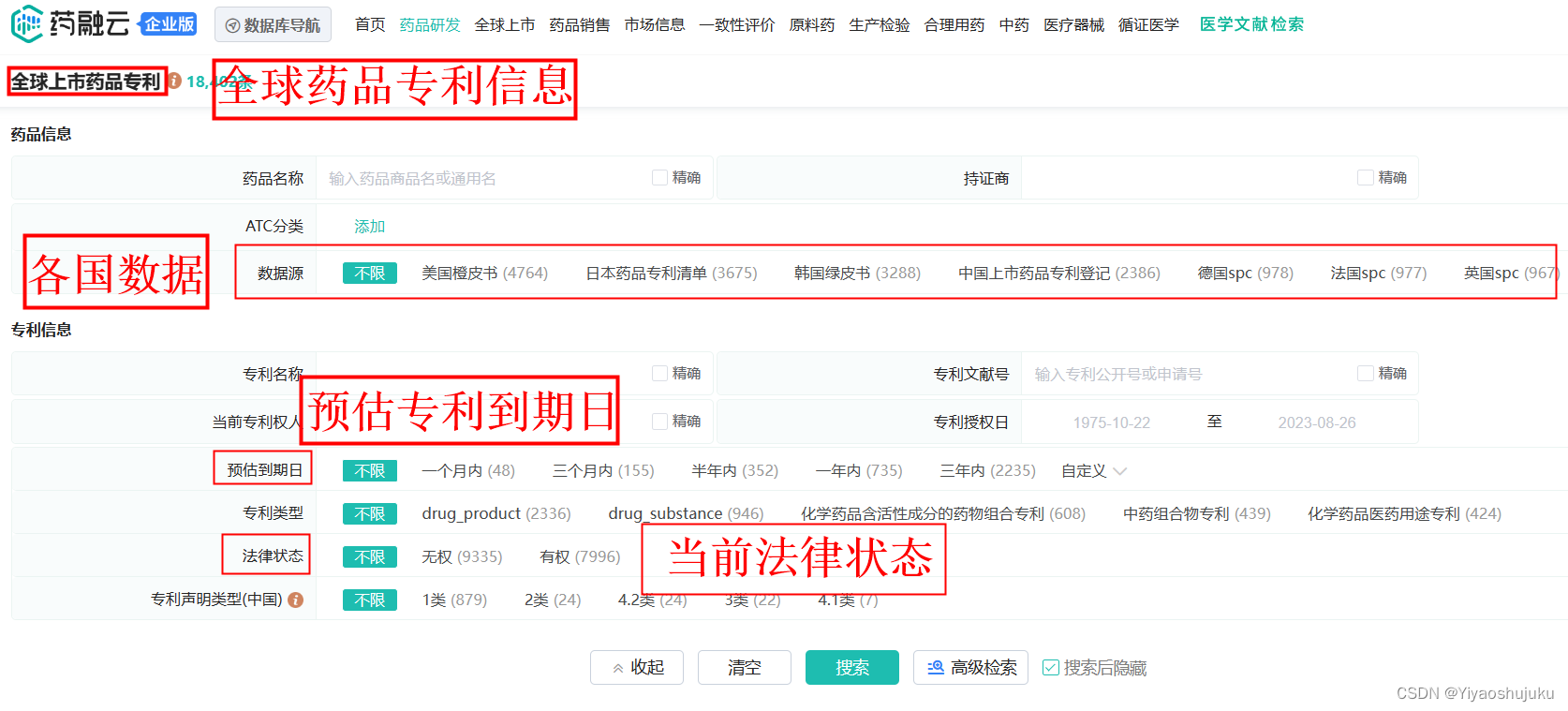Viewport: 1568px width, 711px height.
Task: Filter data source by 日本药品专利清单 (3675)
Action: pos(672,273)
